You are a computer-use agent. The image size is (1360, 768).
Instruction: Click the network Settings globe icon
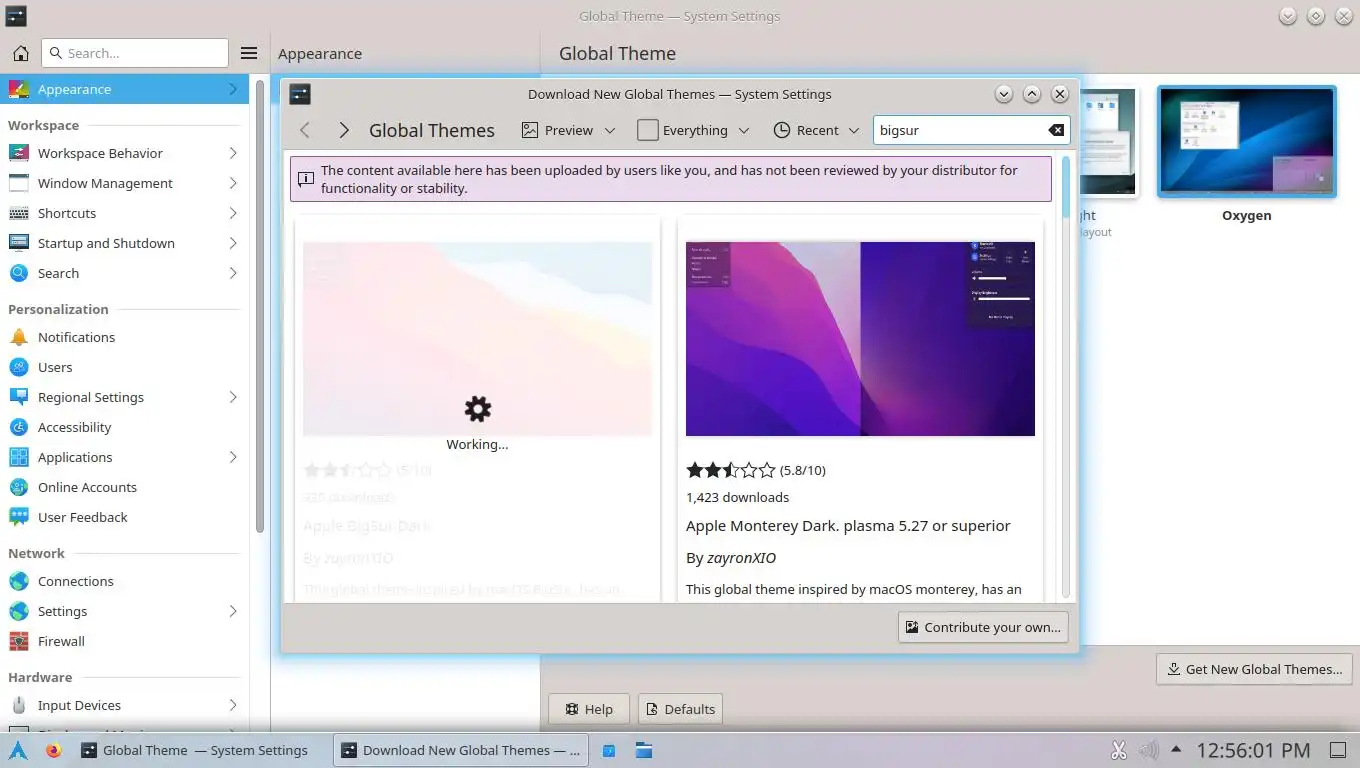(x=19, y=611)
